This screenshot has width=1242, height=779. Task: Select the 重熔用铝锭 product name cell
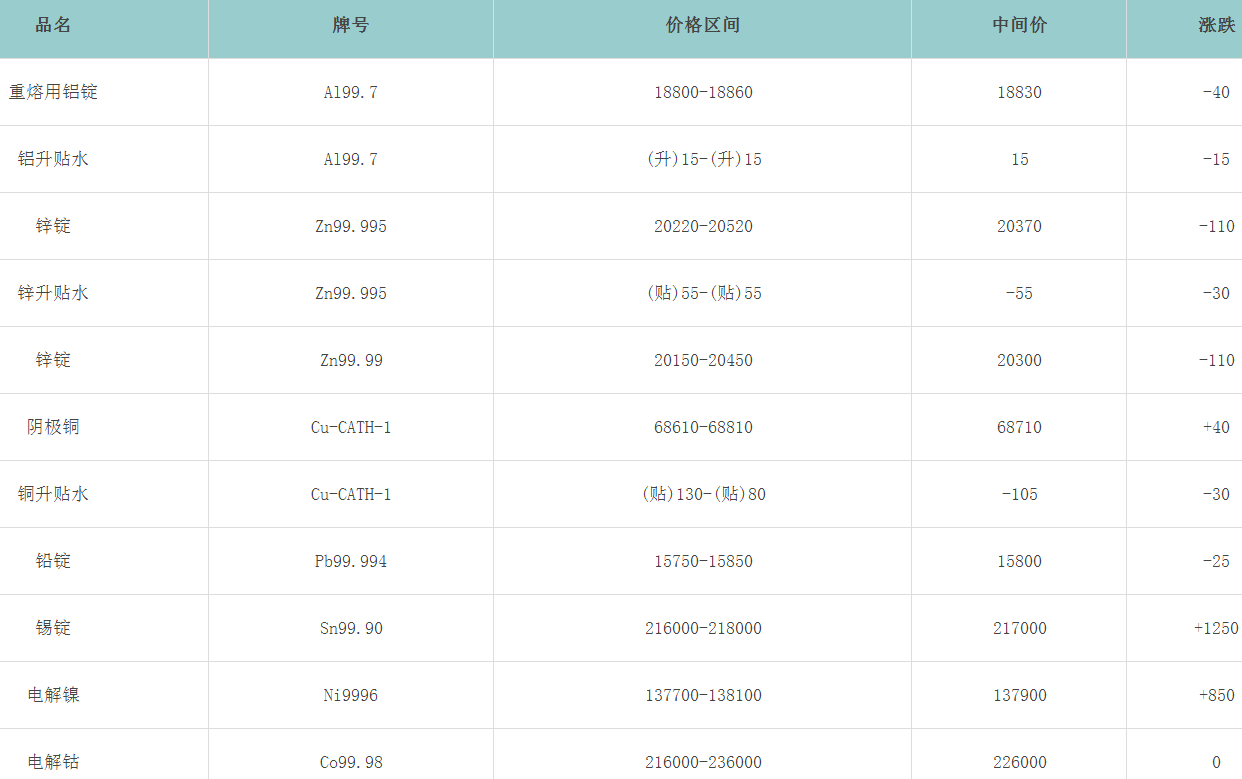click(53, 92)
